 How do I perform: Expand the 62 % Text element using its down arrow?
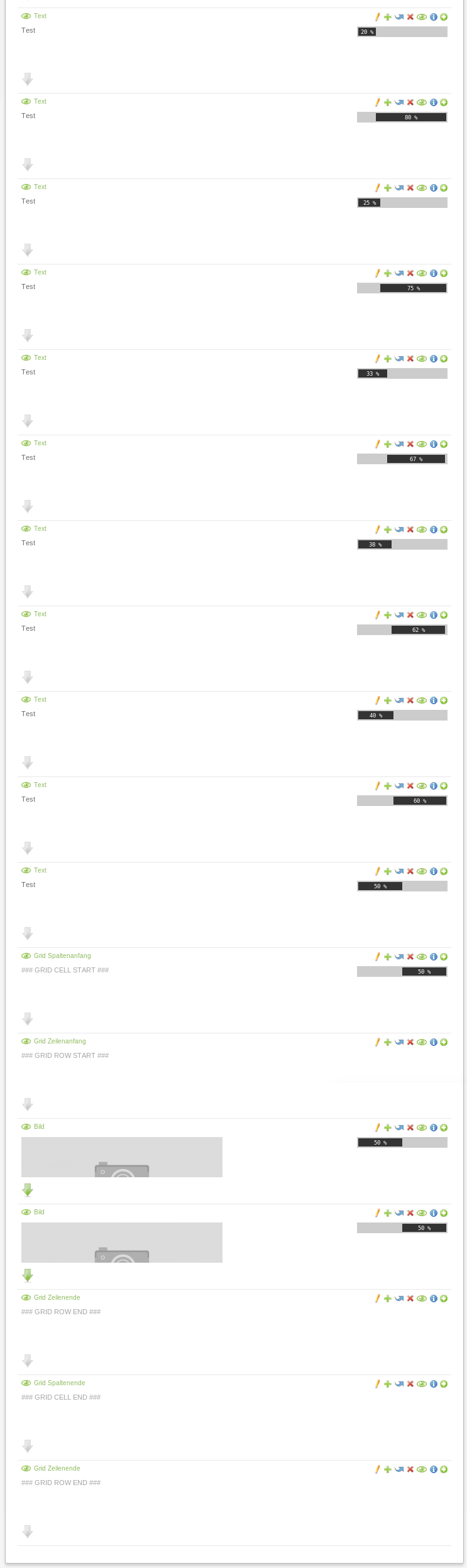pyautogui.click(x=28, y=677)
